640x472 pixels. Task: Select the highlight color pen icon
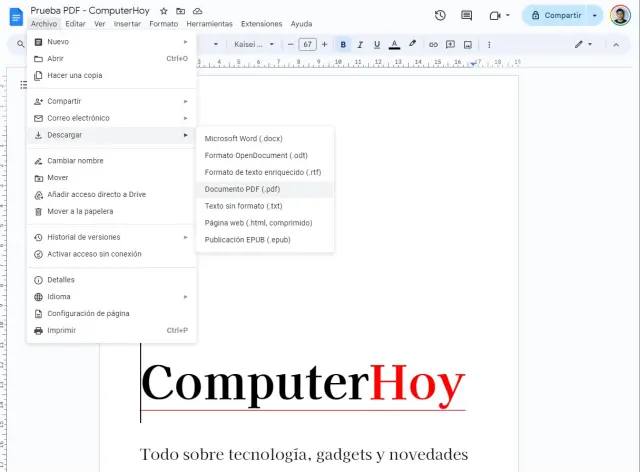[x=413, y=44]
